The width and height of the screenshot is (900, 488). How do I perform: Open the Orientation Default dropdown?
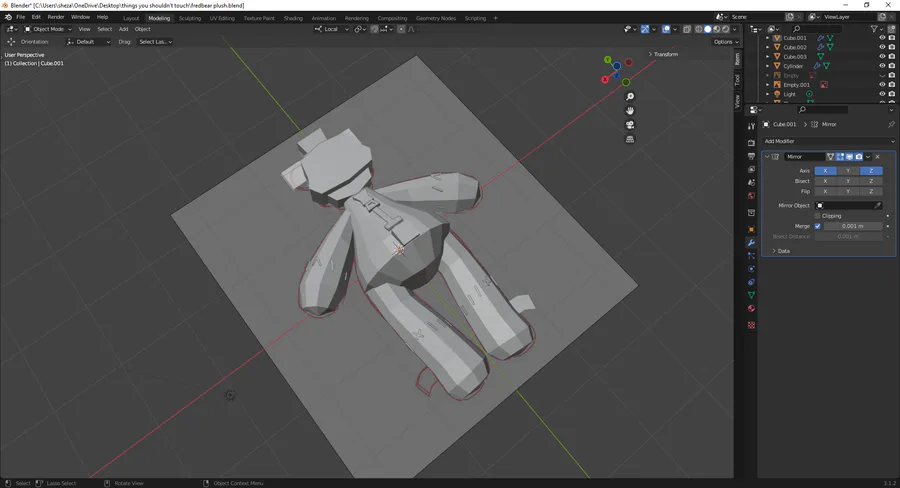point(88,42)
